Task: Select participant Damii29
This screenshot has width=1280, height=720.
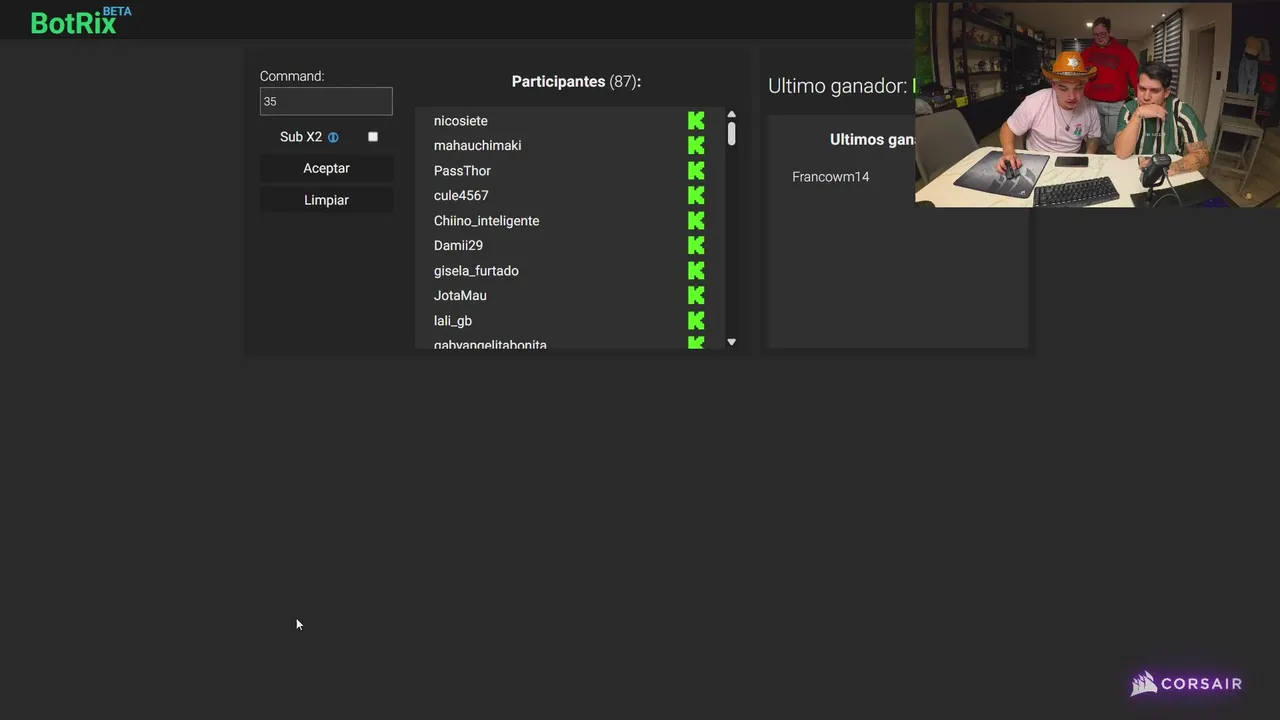Action: [458, 246]
